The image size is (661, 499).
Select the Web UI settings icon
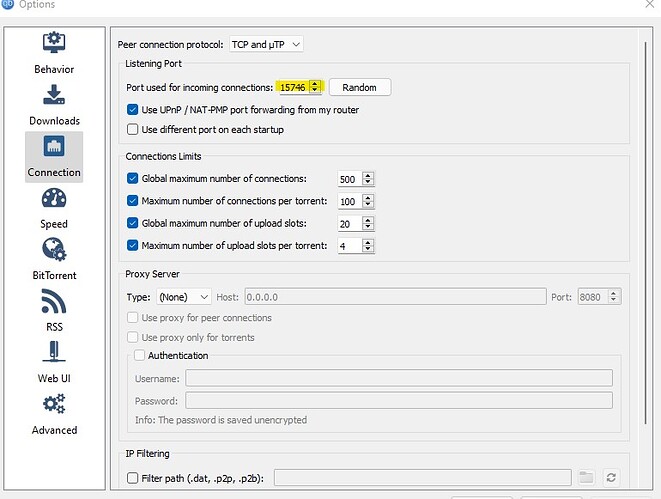(54, 361)
